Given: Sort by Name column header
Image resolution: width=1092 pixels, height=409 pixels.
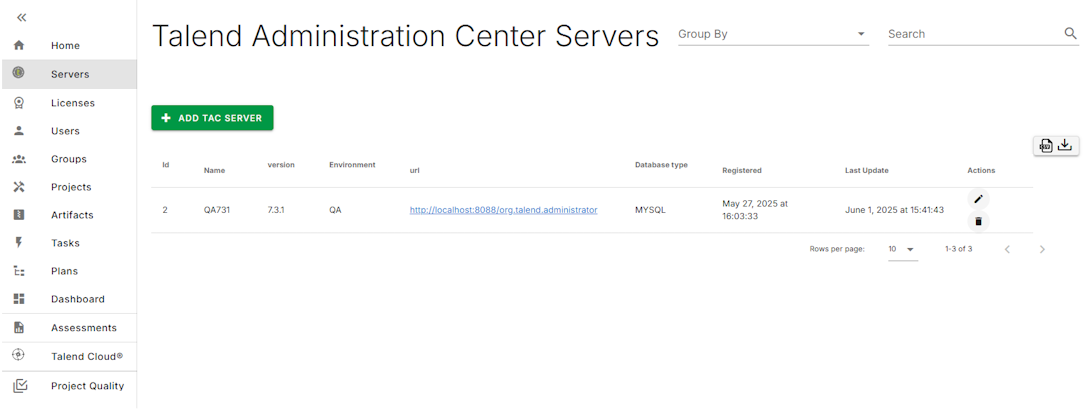Looking at the screenshot, I should pyautogui.click(x=214, y=170).
